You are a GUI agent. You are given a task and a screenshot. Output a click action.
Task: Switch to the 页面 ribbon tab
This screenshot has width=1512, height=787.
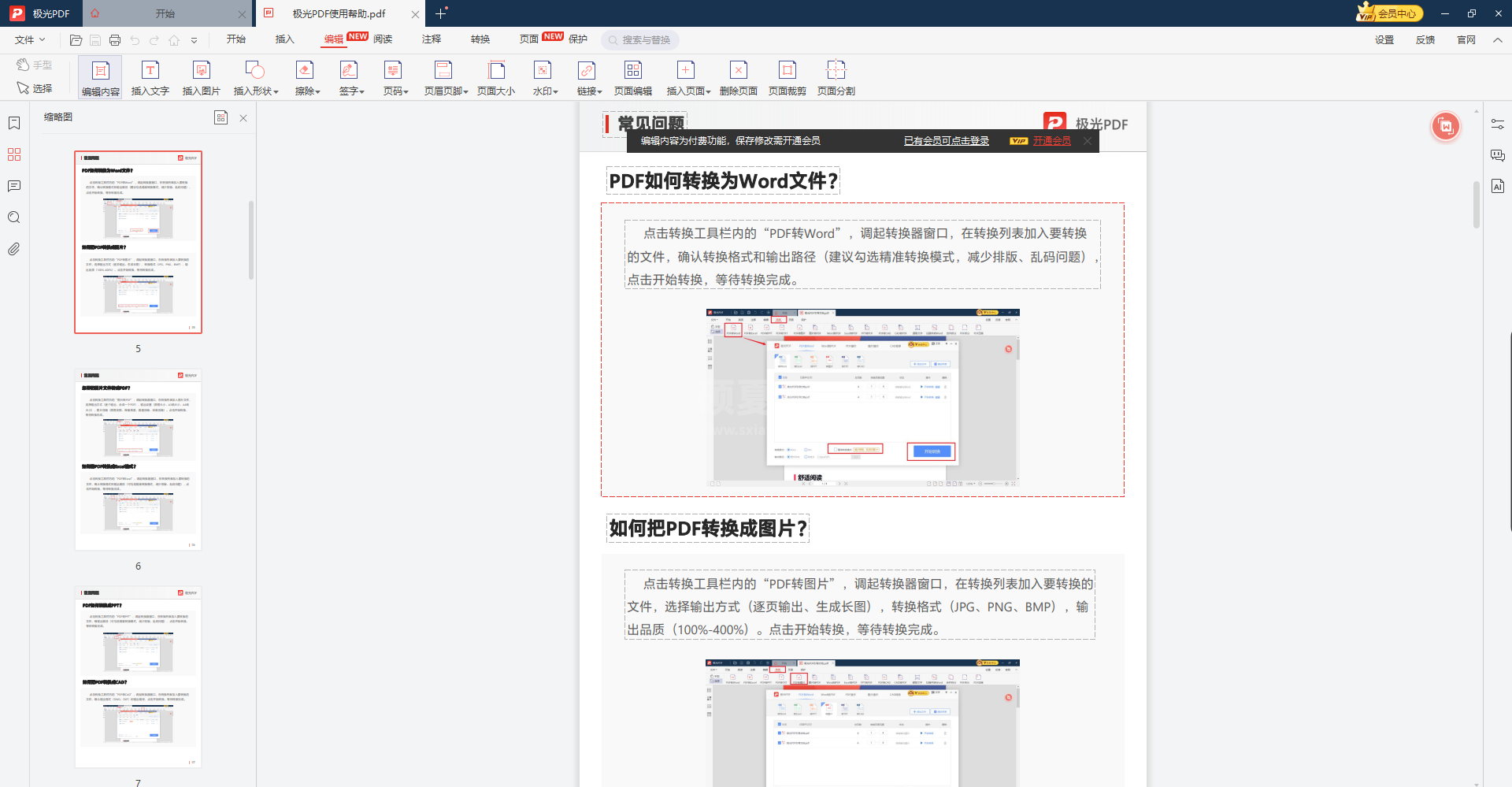(529, 39)
